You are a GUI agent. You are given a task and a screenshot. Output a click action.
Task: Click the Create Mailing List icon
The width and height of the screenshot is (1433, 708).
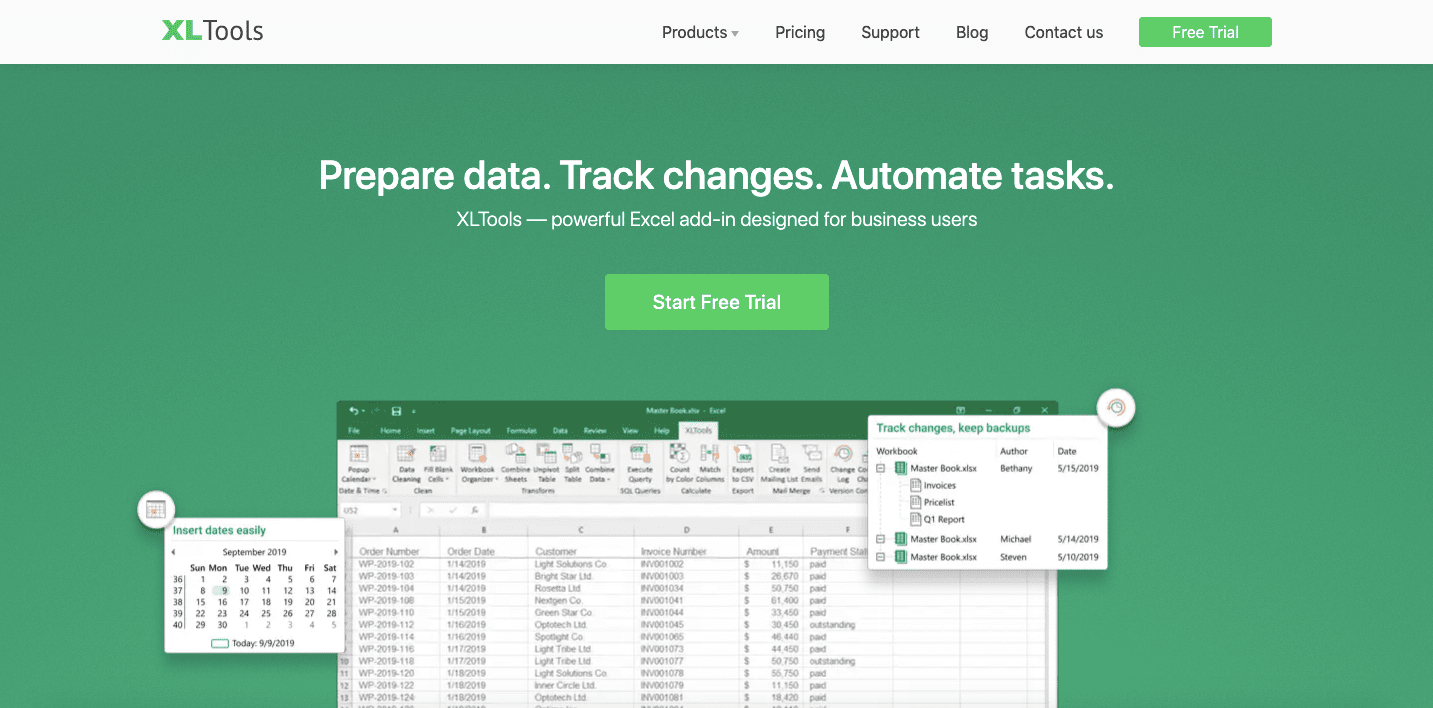779,464
